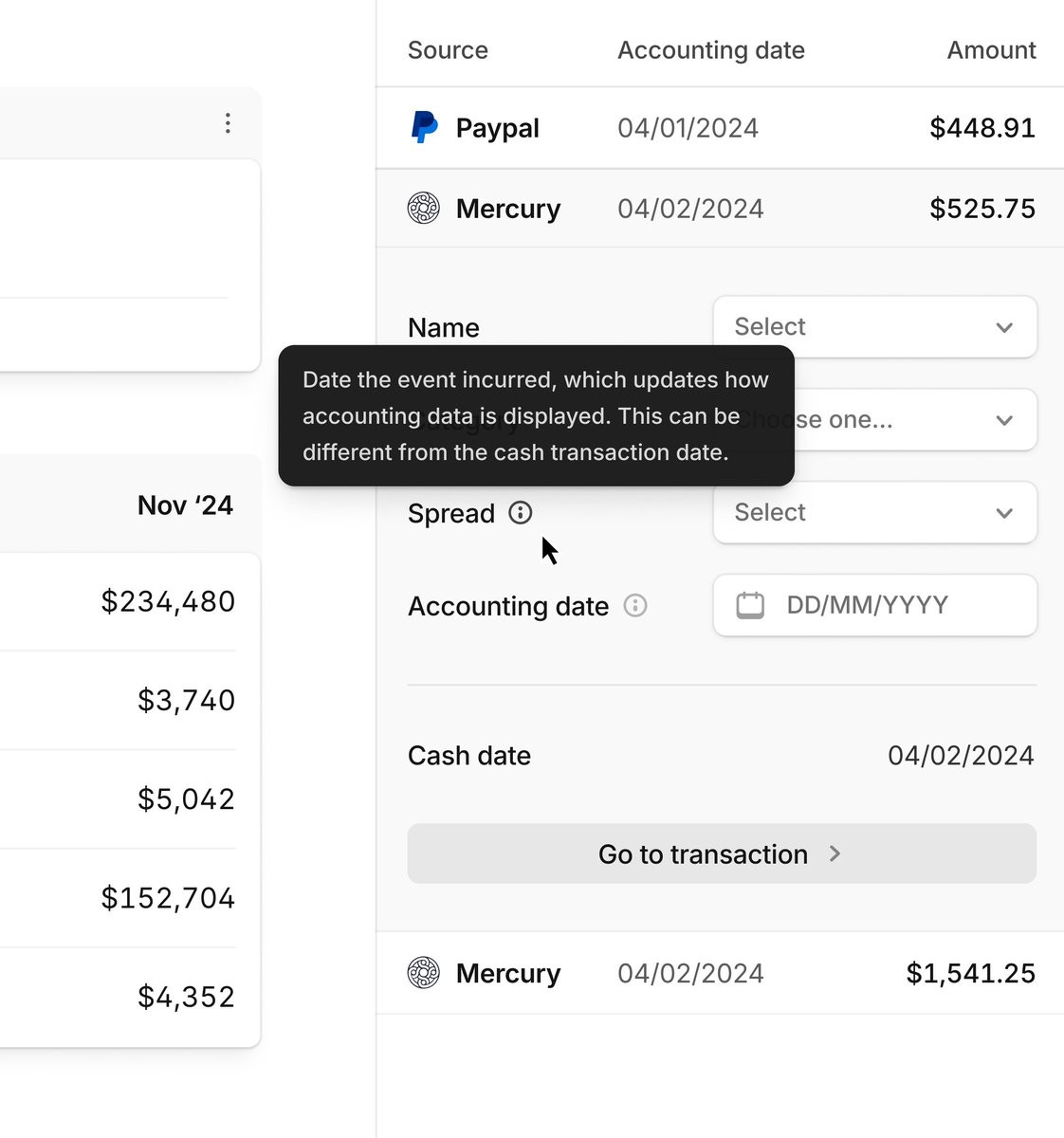Screen dimensions: 1064x1138
Task: Open the calendar icon in the date field
Action: pos(750,605)
